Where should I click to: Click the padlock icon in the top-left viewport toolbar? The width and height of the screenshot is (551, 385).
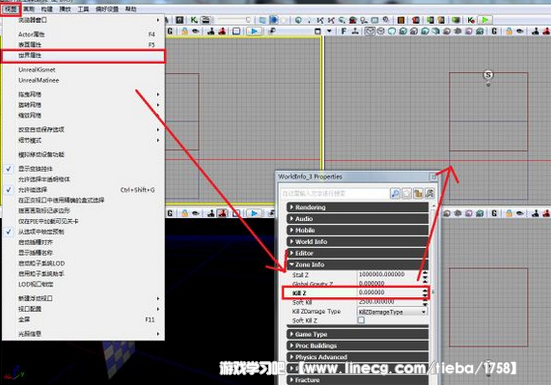[x=184, y=31]
